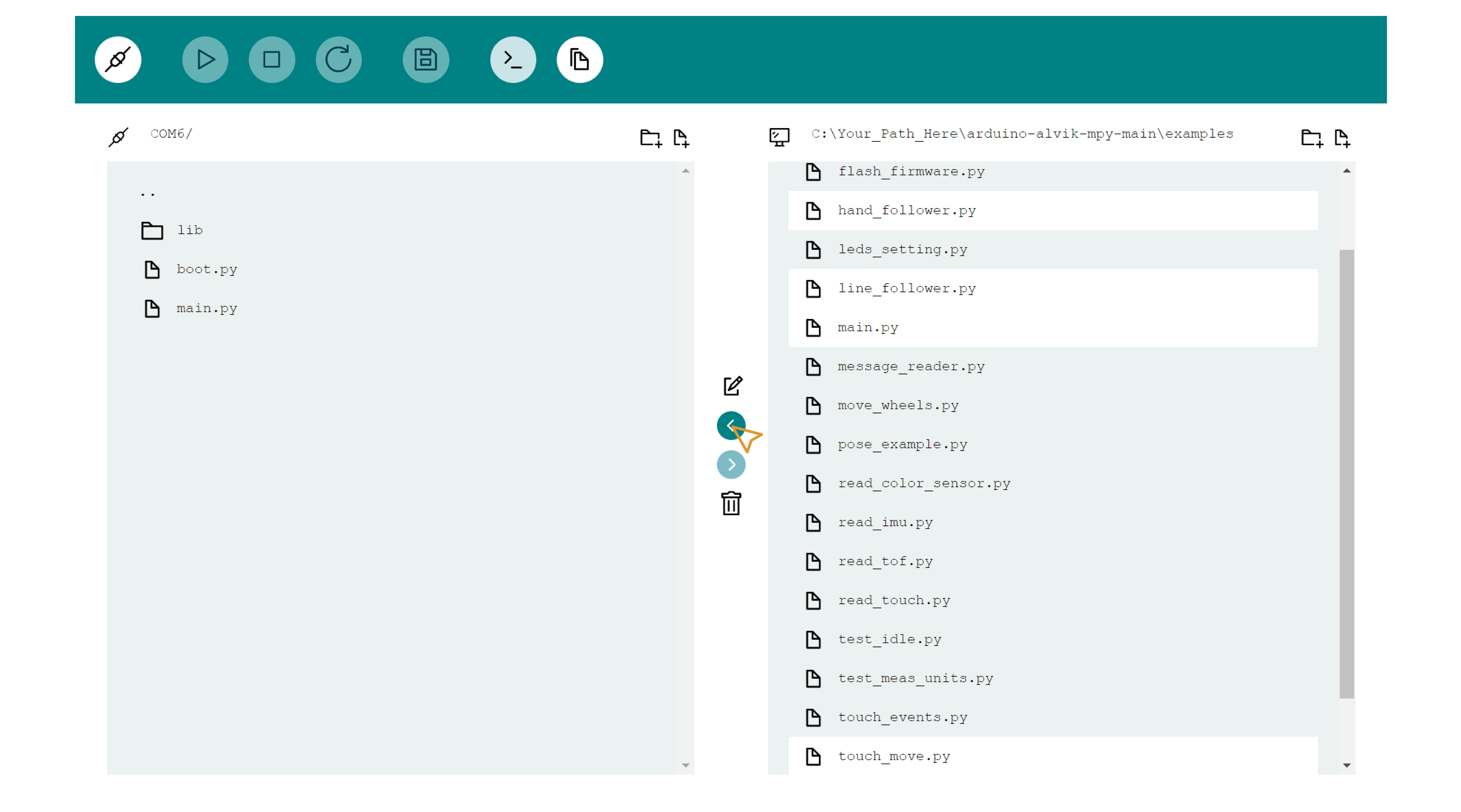Click the local file list vertical scrollbar
The height and width of the screenshot is (812, 1461).
[1346, 473]
